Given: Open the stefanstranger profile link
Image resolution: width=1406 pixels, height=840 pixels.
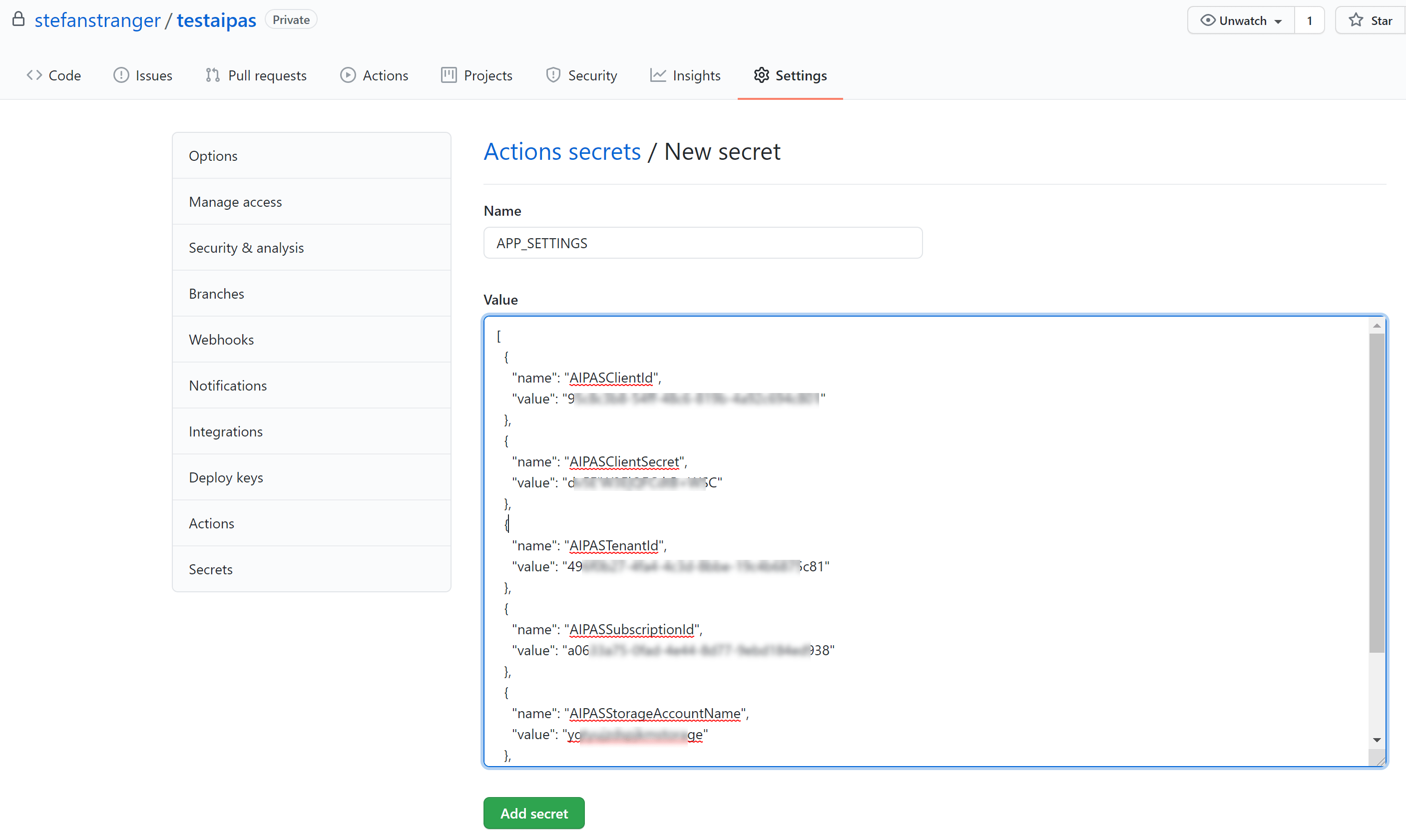Looking at the screenshot, I should pos(97,20).
